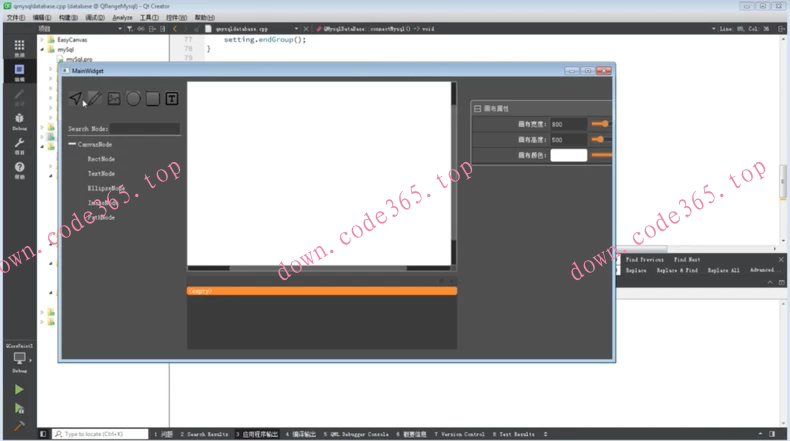Click Replace & Find button
The height and width of the screenshot is (441, 790).
tap(677, 271)
